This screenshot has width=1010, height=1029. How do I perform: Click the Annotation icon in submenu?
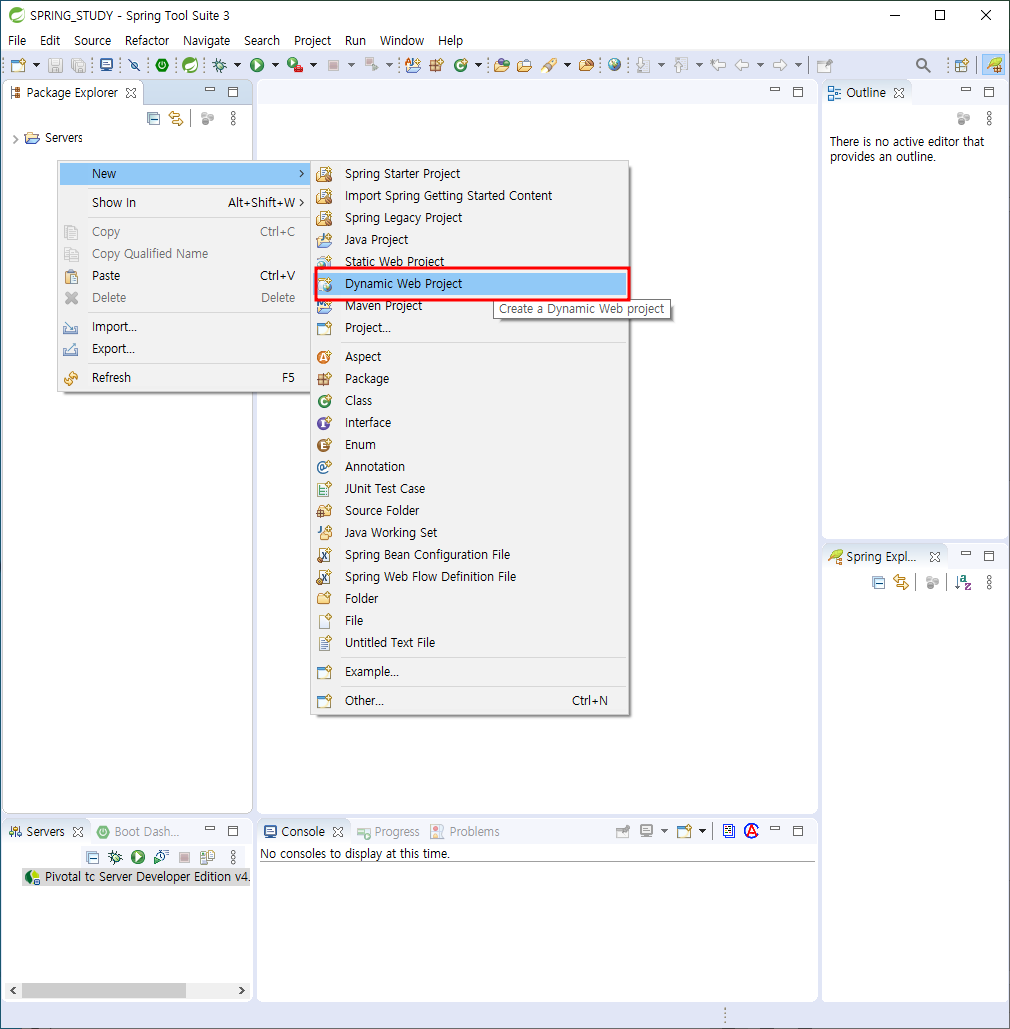[x=325, y=467]
